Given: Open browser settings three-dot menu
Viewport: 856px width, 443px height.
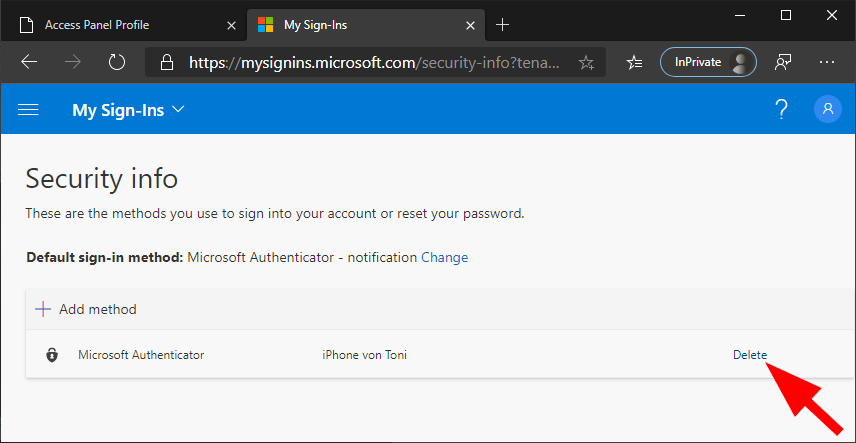Looking at the screenshot, I should pos(827,62).
